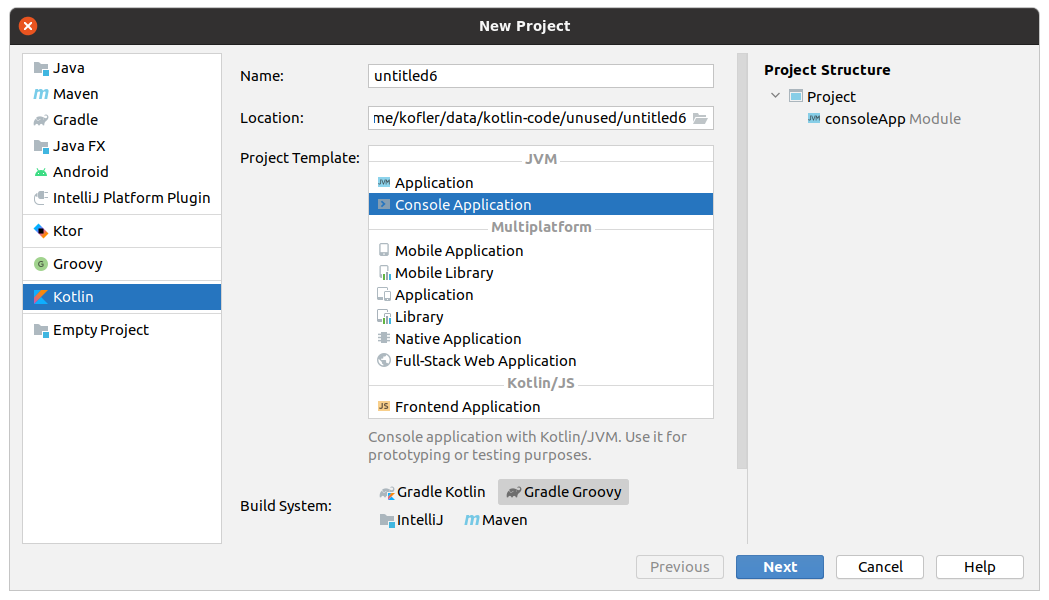1049x600 pixels.
Task: Close the New Project dialog
Action: point(28,26)
